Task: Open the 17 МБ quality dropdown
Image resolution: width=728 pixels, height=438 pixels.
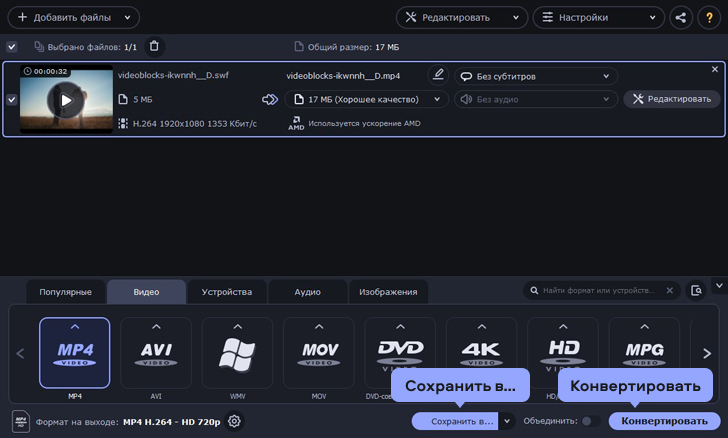Action: pyautogui.click(x=366, y=99)
